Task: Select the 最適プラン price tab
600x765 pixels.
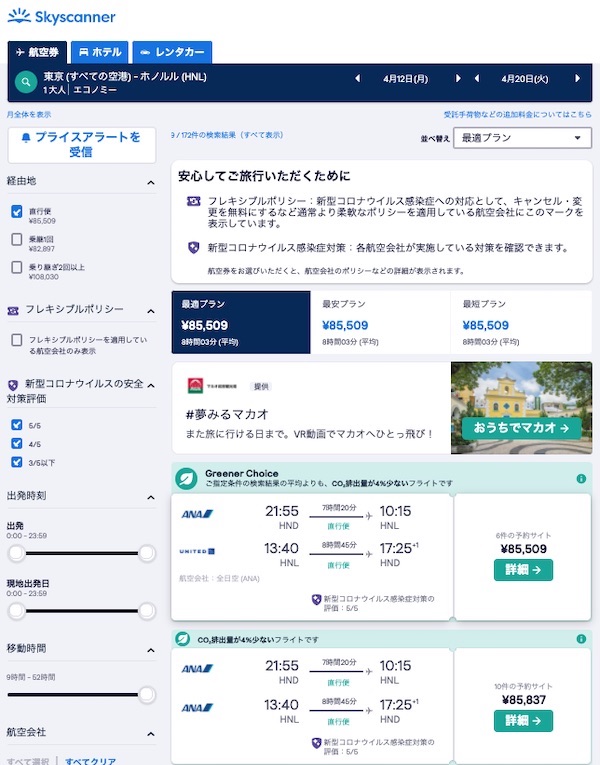Action: coord(241,322)
